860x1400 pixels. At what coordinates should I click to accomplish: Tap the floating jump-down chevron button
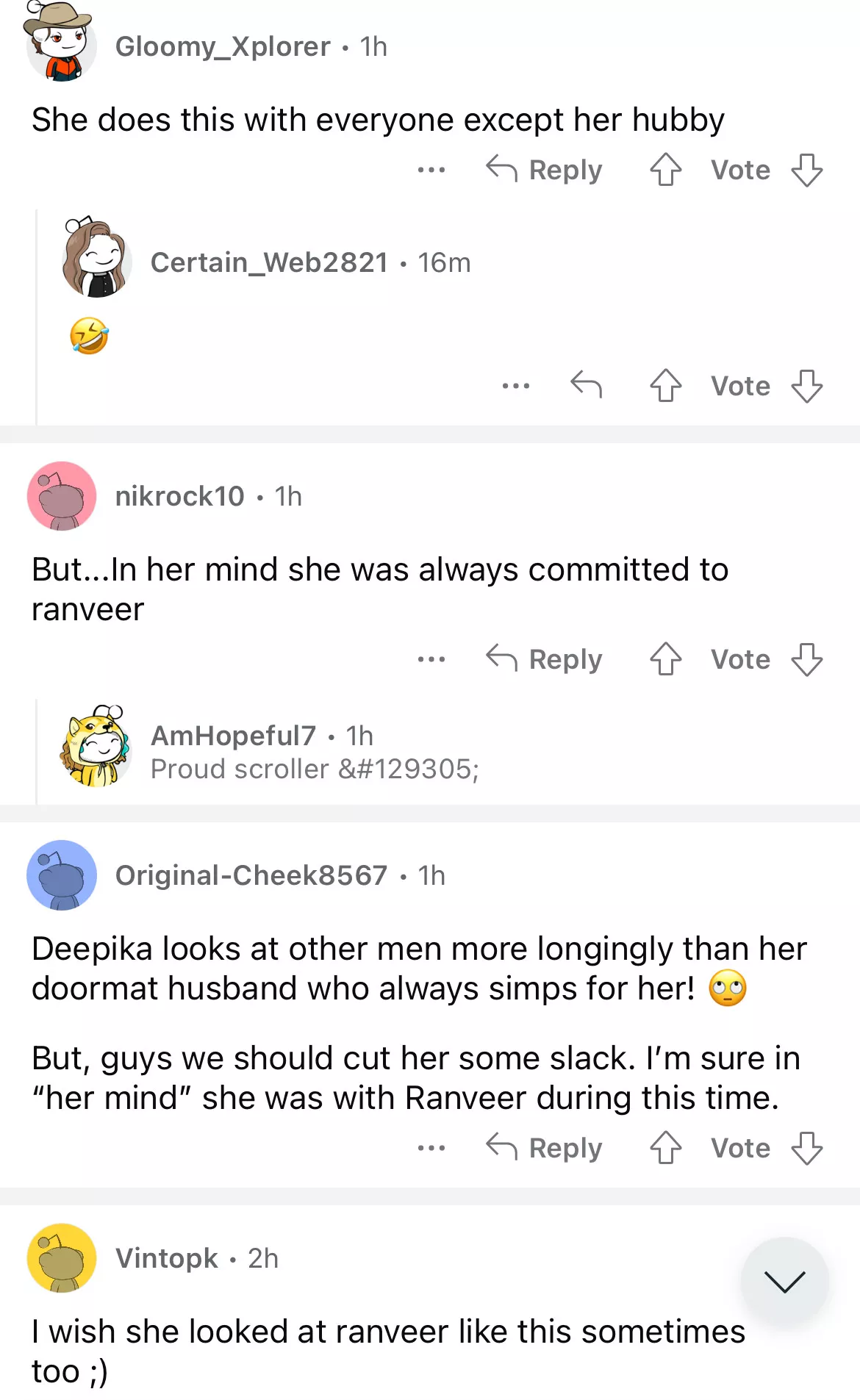click(x=784, y=1281)
